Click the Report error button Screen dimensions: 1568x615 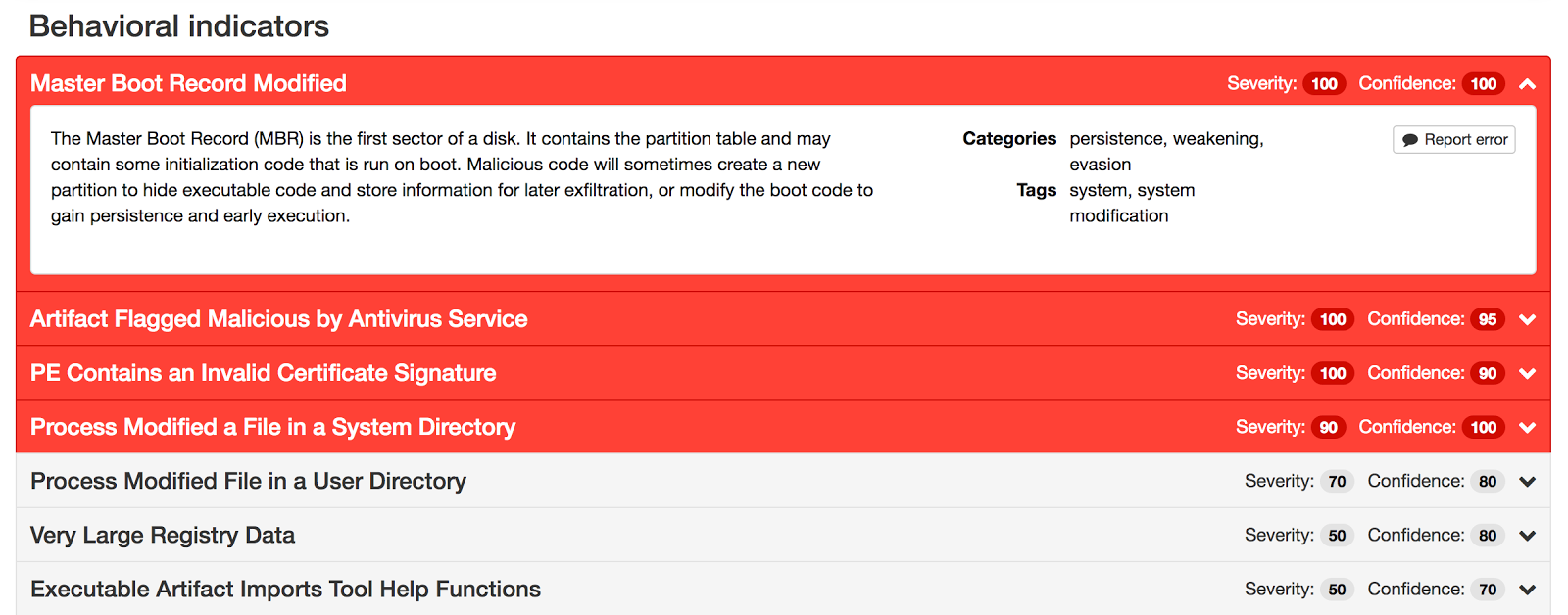[x=1454, y=139]
